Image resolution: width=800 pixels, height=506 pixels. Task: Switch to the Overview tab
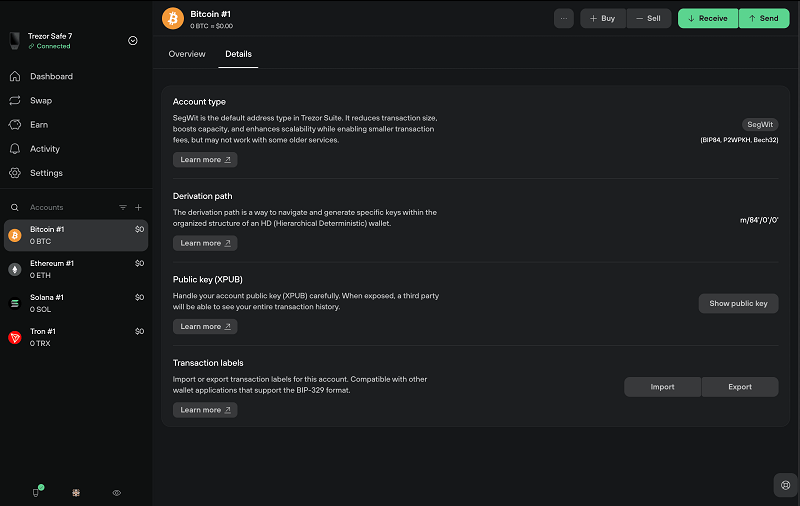coord(187,54)
